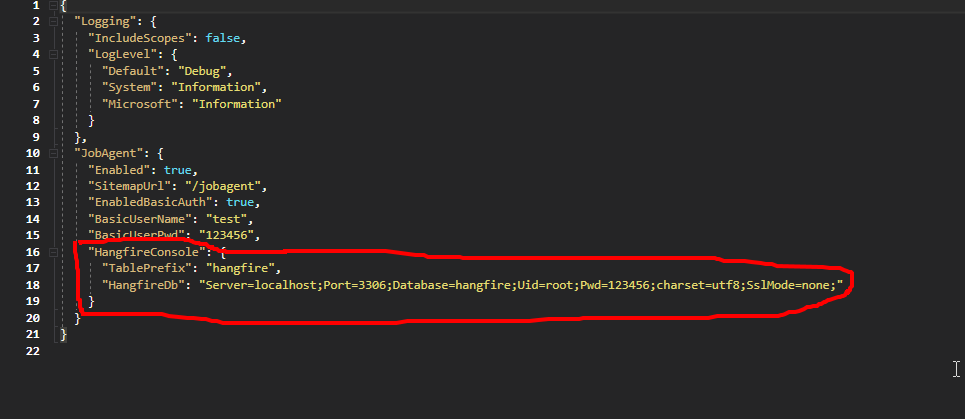Fold the "LogLevel" block
This screenshot has width=965, height=419.
point(52,55)
